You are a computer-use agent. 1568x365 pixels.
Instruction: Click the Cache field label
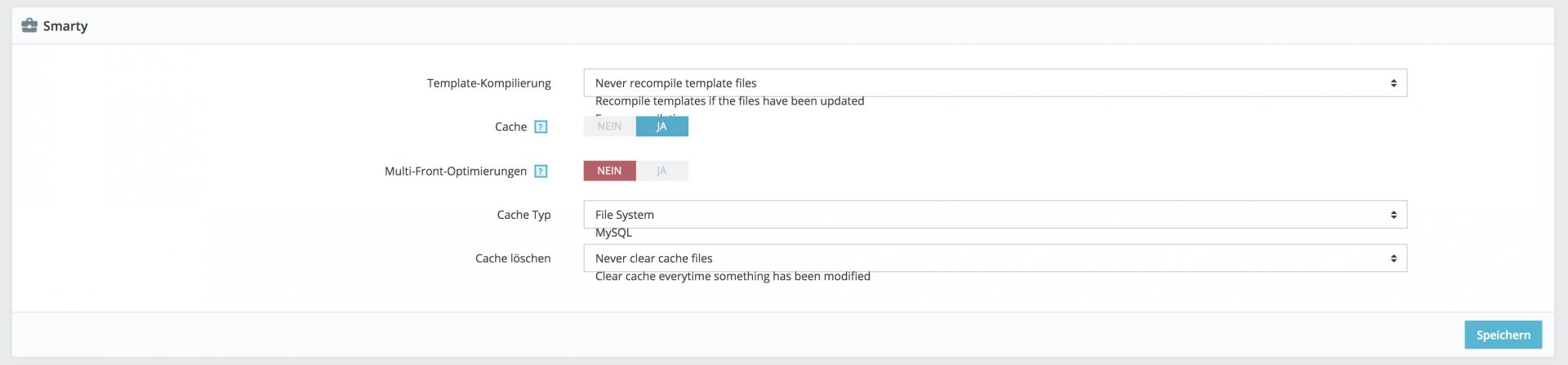coord(510,127)
